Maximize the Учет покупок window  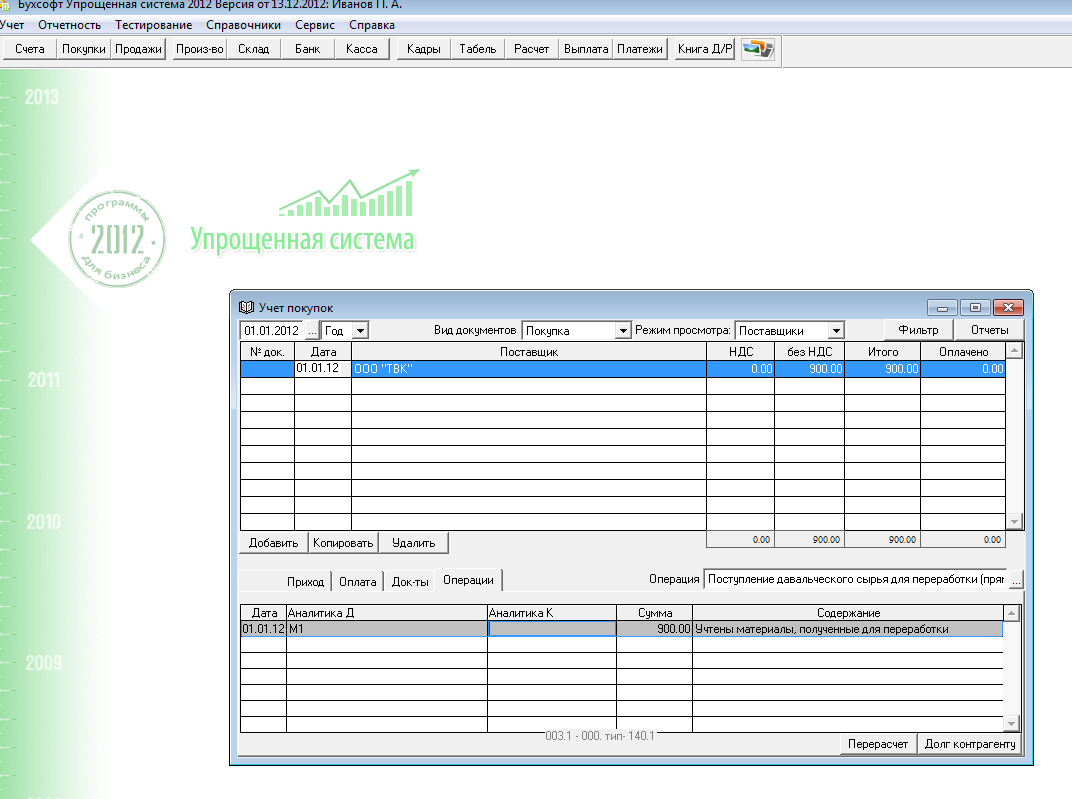(975, 308)
